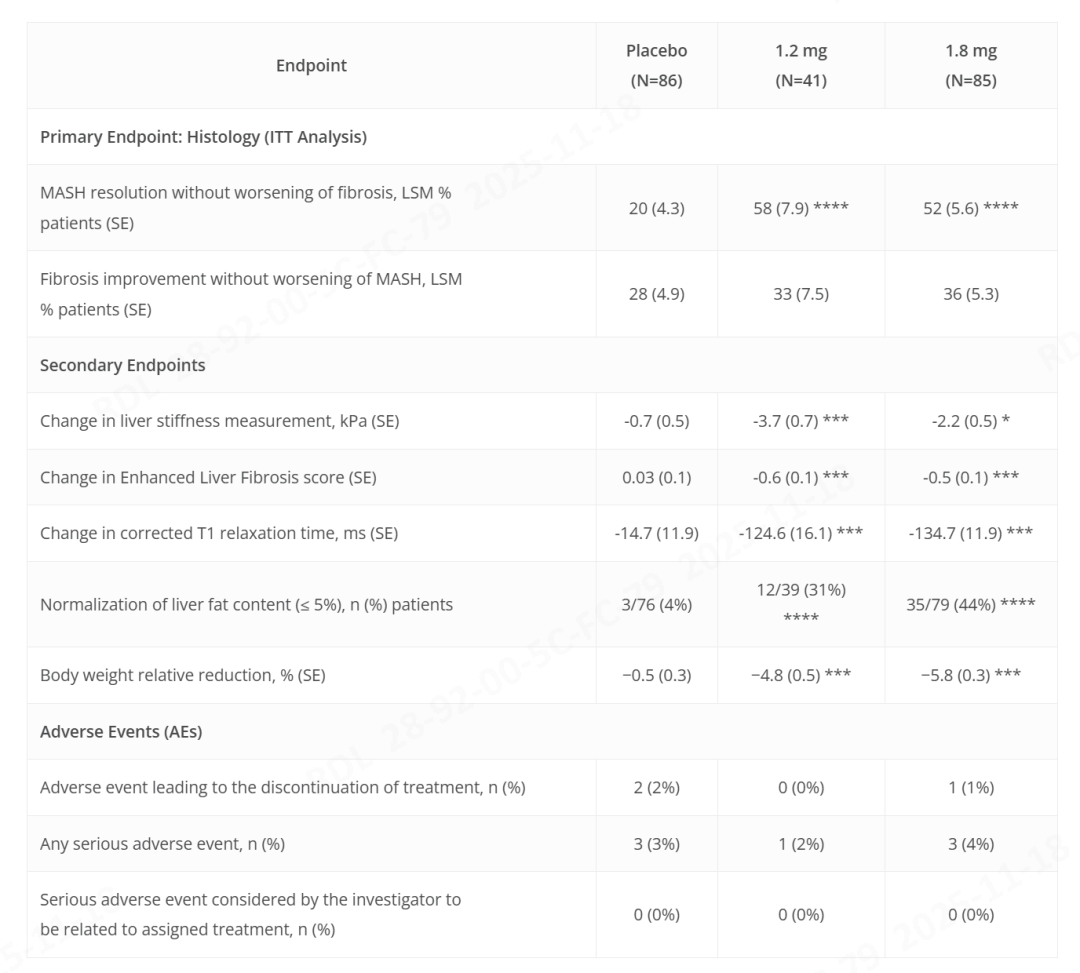1080x973 pixels.
Task: Click the -0.6 (0.1) *** ELF score cell
Action: pos(801,477)
